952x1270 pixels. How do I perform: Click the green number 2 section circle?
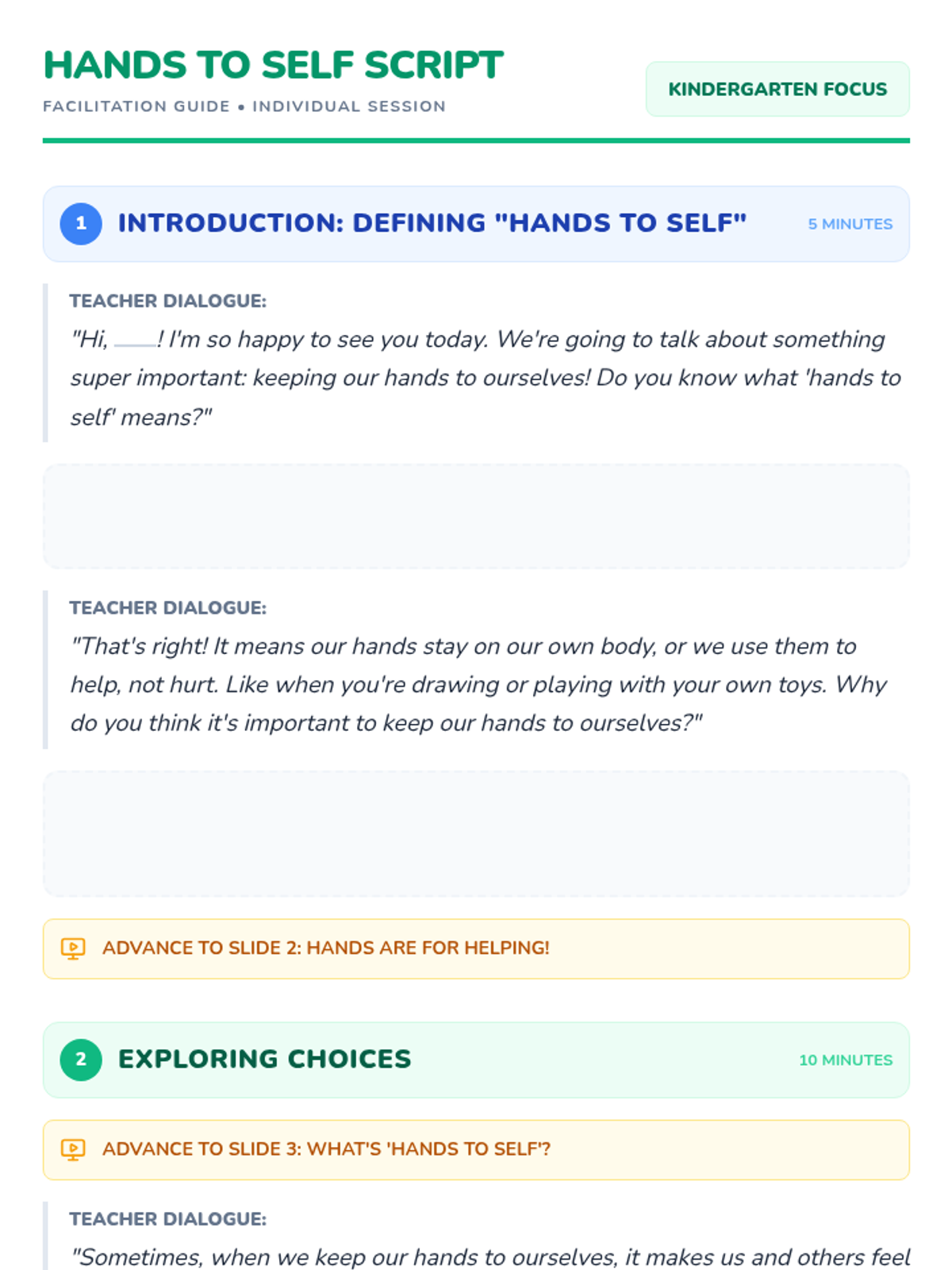click(81, 1060)
